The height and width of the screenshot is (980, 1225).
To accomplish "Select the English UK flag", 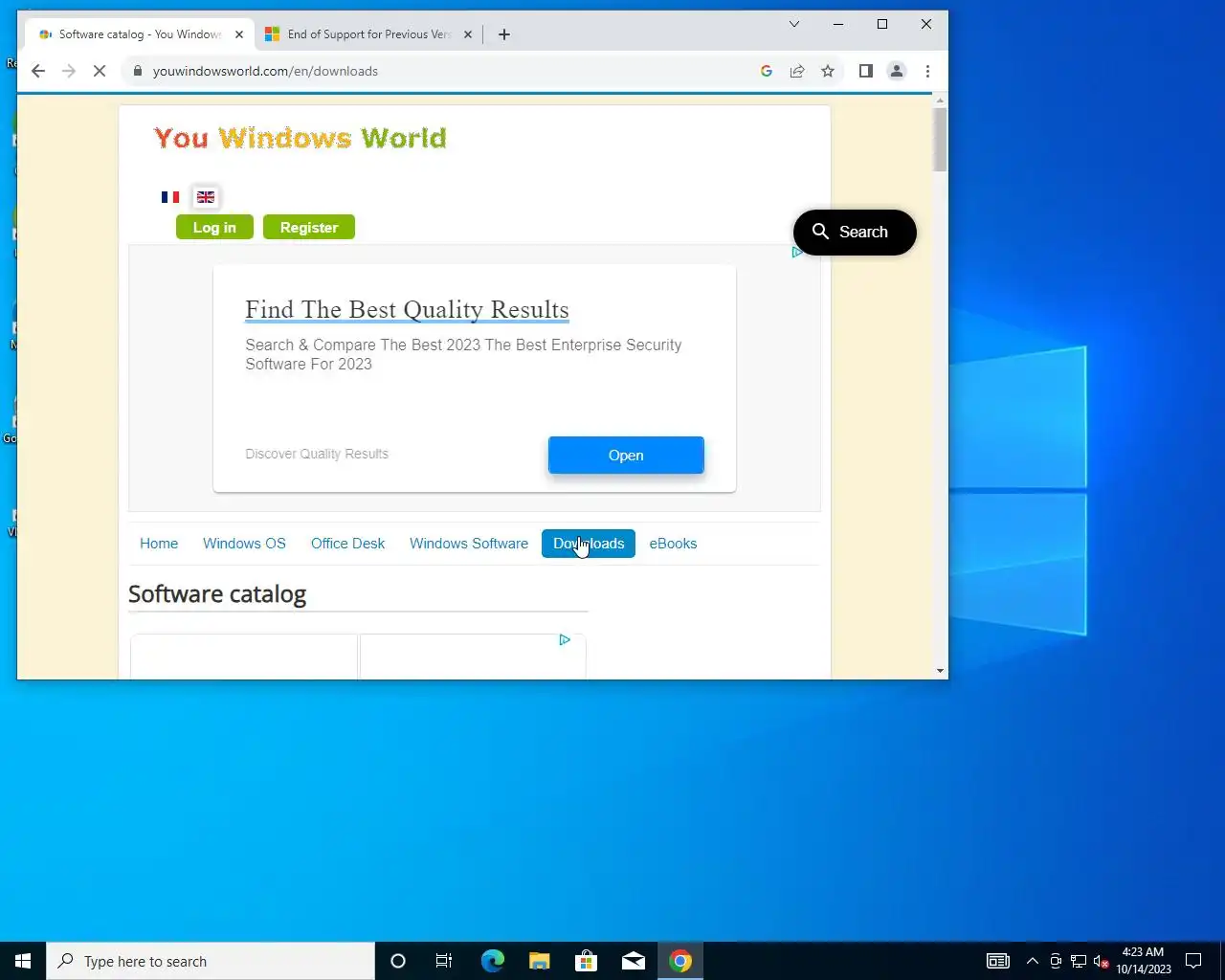I will click(206, 197).
